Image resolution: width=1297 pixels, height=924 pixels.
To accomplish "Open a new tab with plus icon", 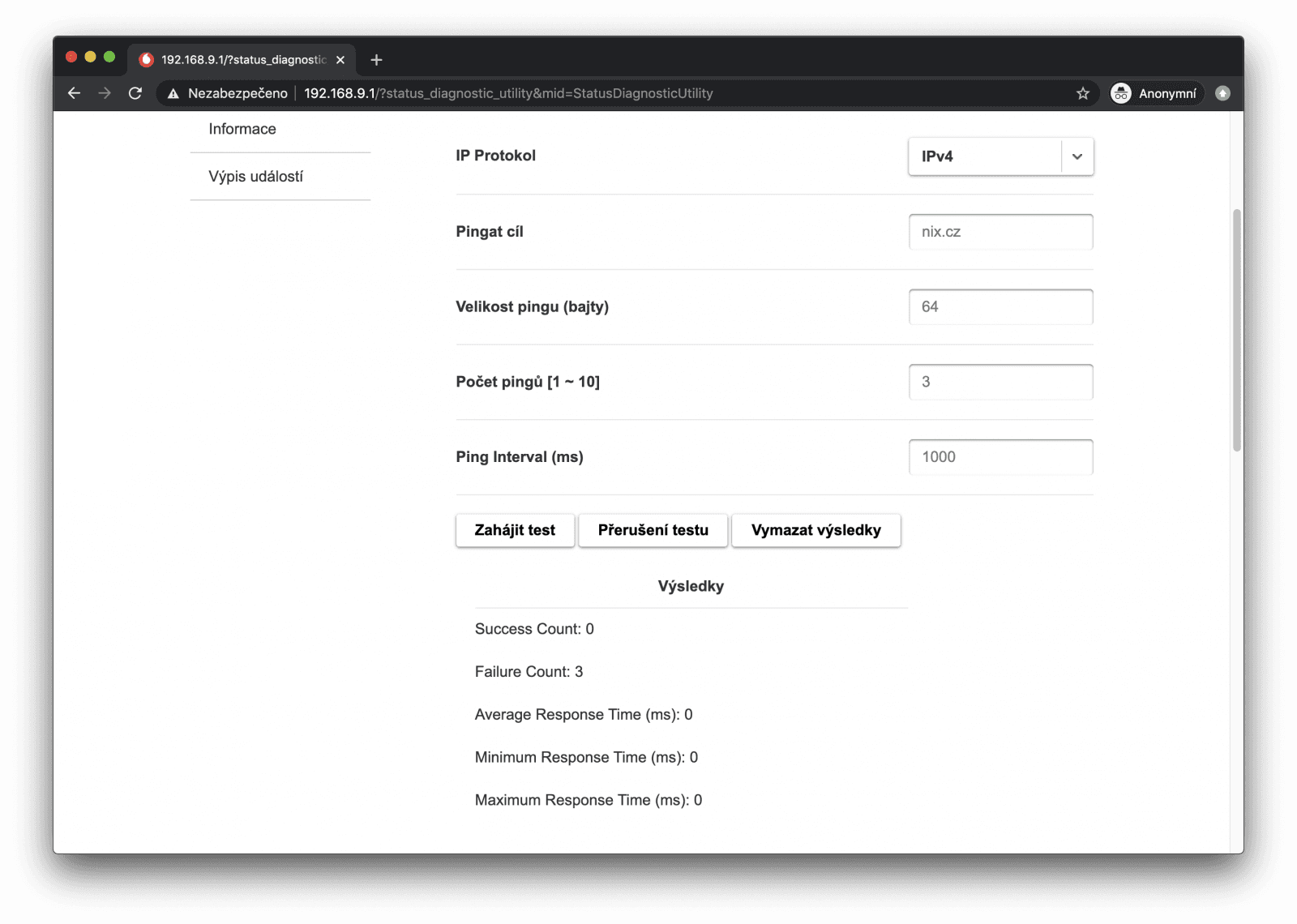I will pyautogui.click(x=376, y=60).
